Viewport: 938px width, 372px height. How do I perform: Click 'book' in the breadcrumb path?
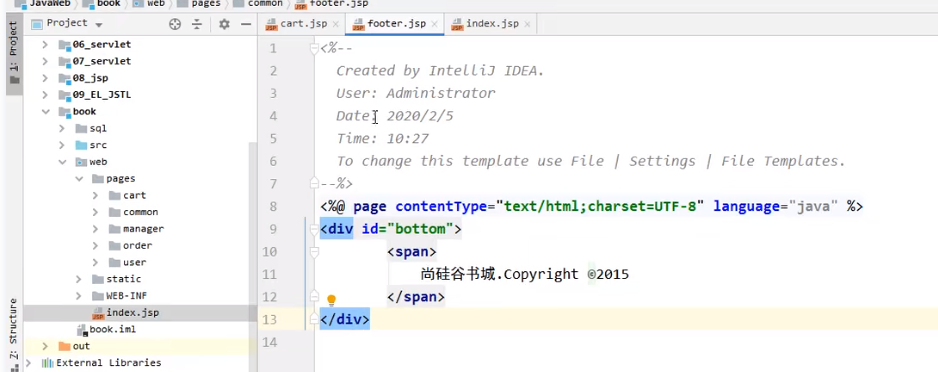109,3
